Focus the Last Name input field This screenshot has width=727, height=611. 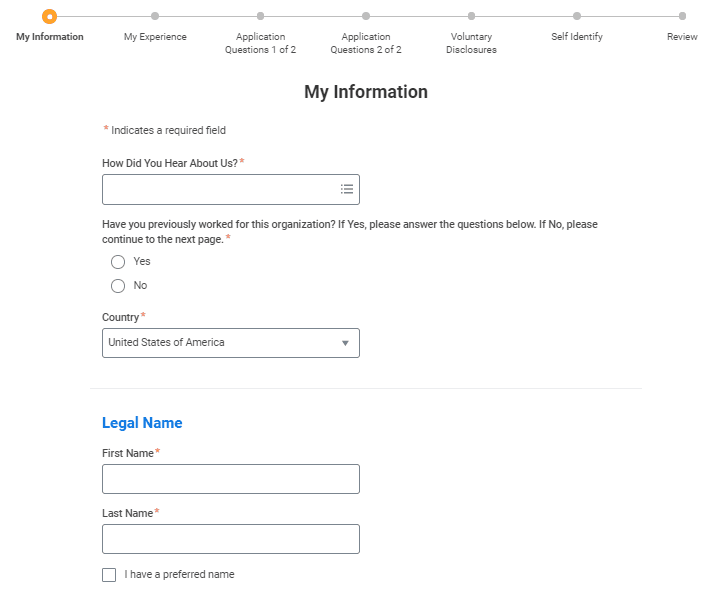coord(231,539)
